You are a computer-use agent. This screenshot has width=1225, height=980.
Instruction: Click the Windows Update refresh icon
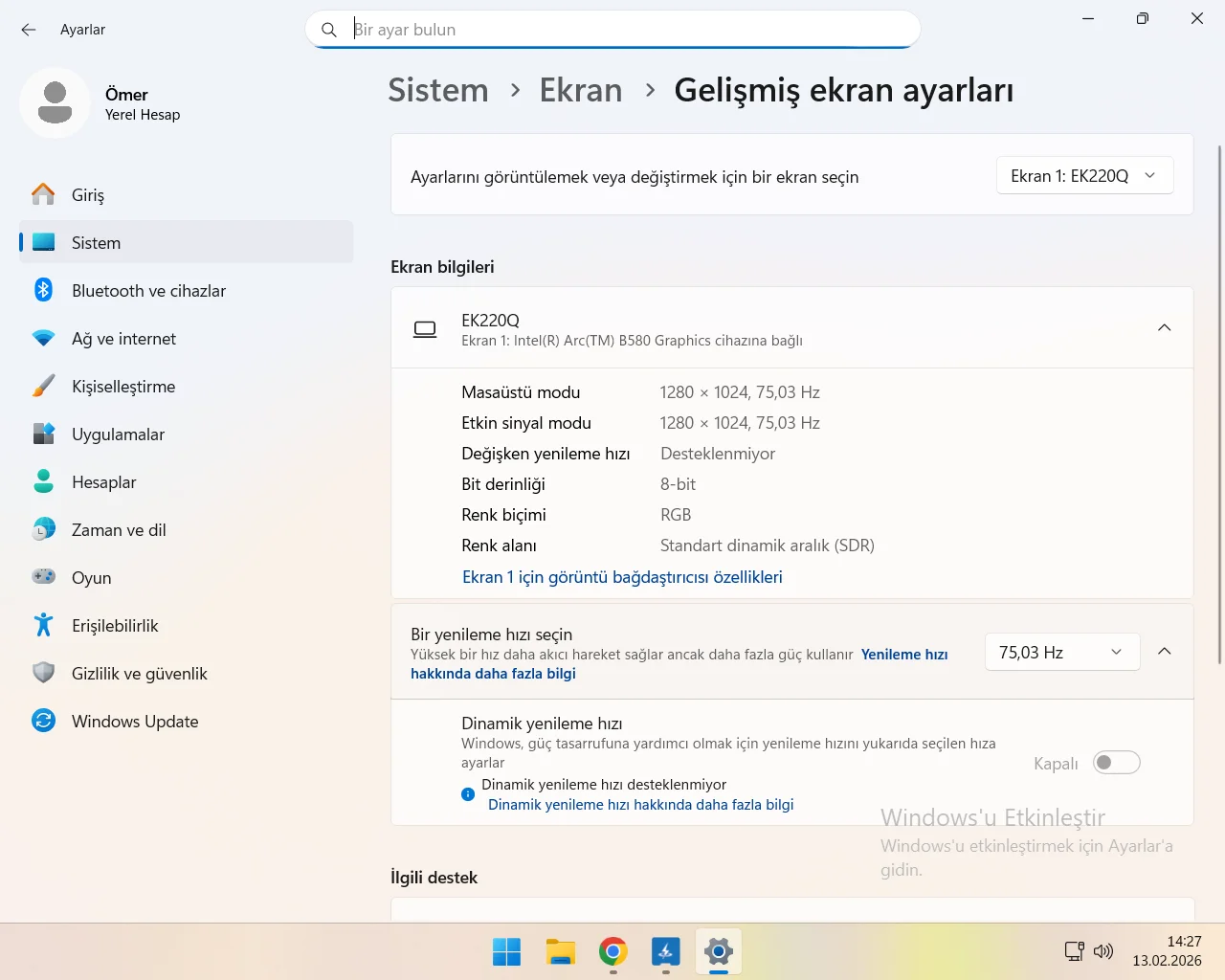pos(43,721)
